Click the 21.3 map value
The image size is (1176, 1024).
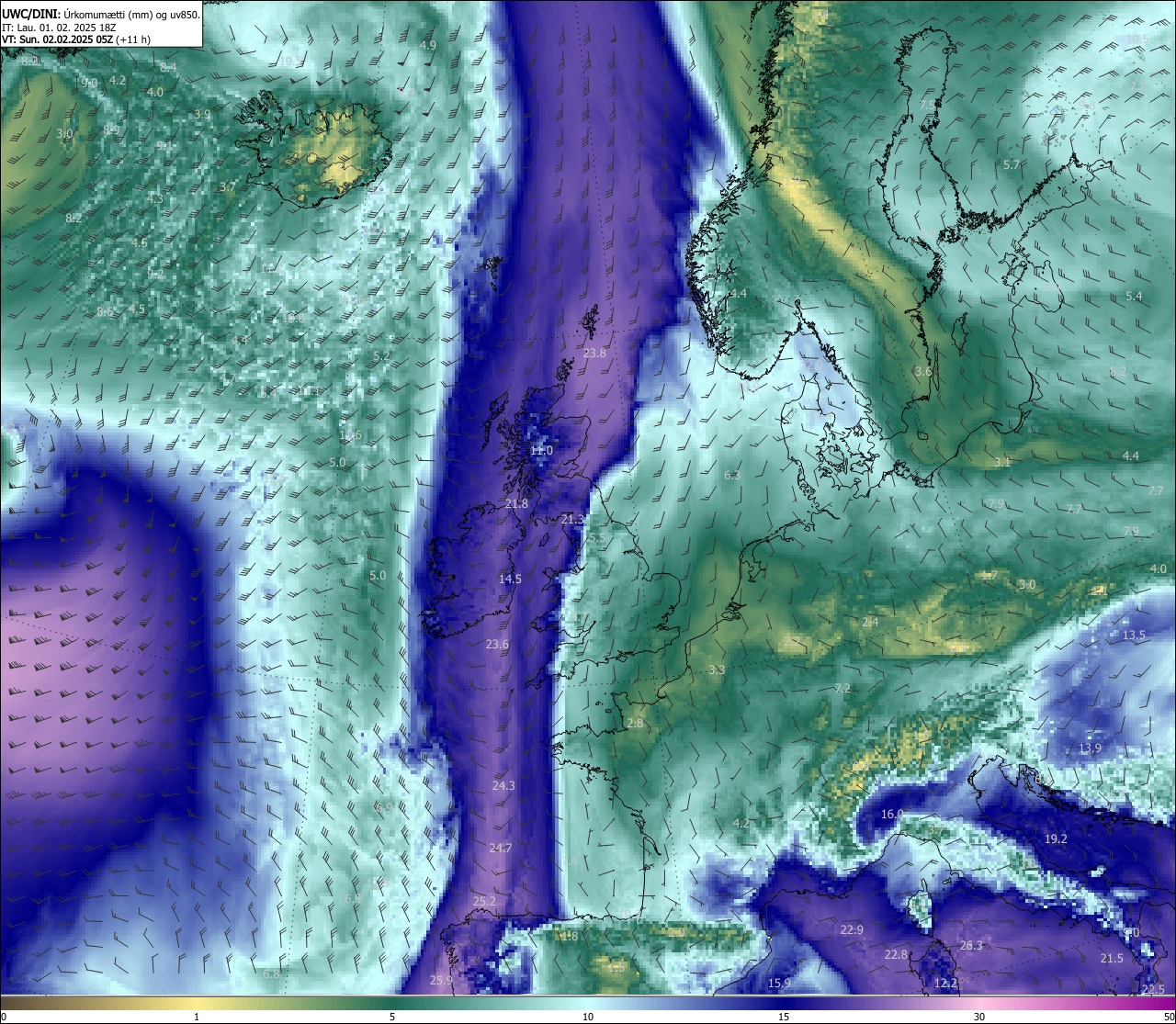click(571, 520)
